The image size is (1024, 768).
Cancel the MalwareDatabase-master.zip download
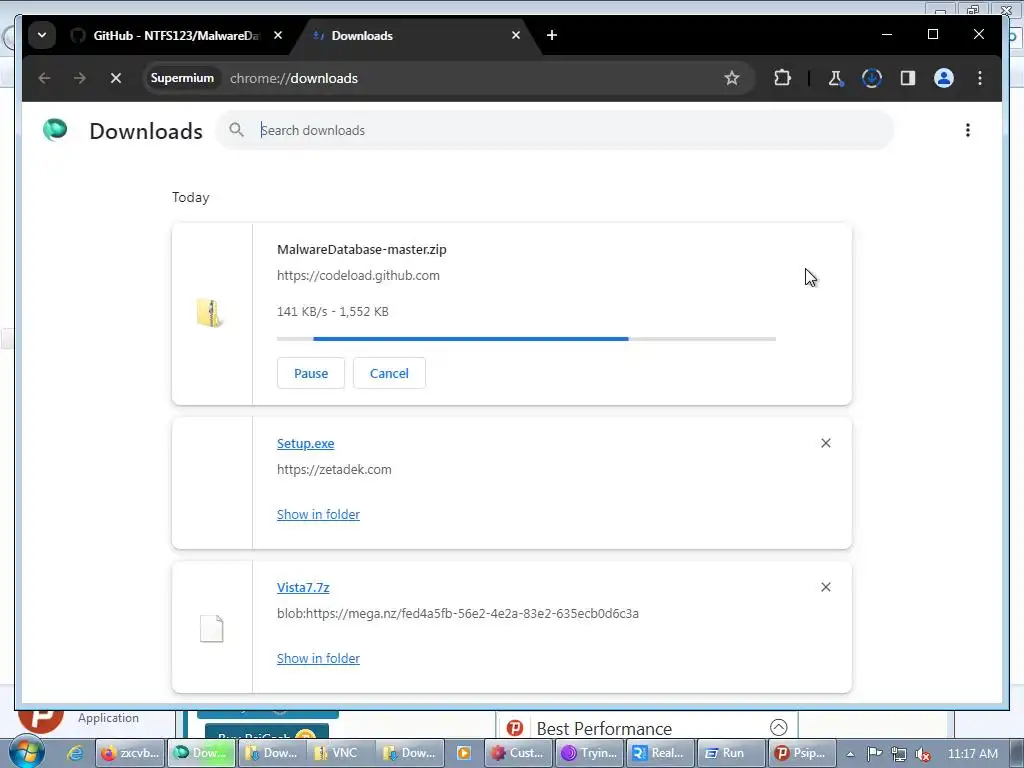tap(389, 373)
